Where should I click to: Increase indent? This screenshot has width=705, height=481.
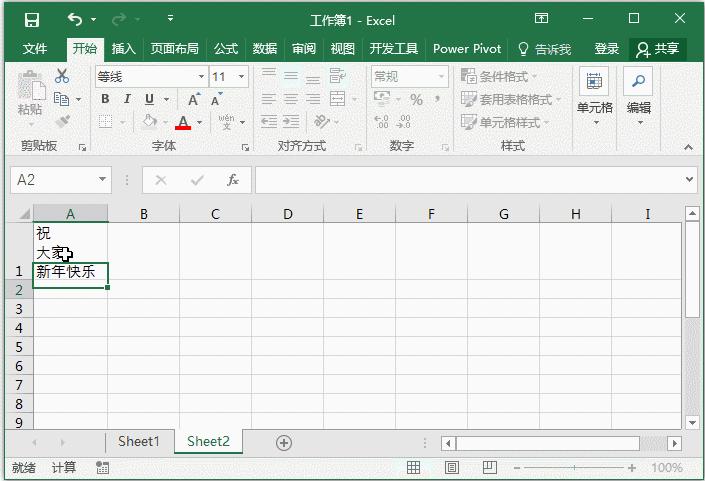pos(291,121)
